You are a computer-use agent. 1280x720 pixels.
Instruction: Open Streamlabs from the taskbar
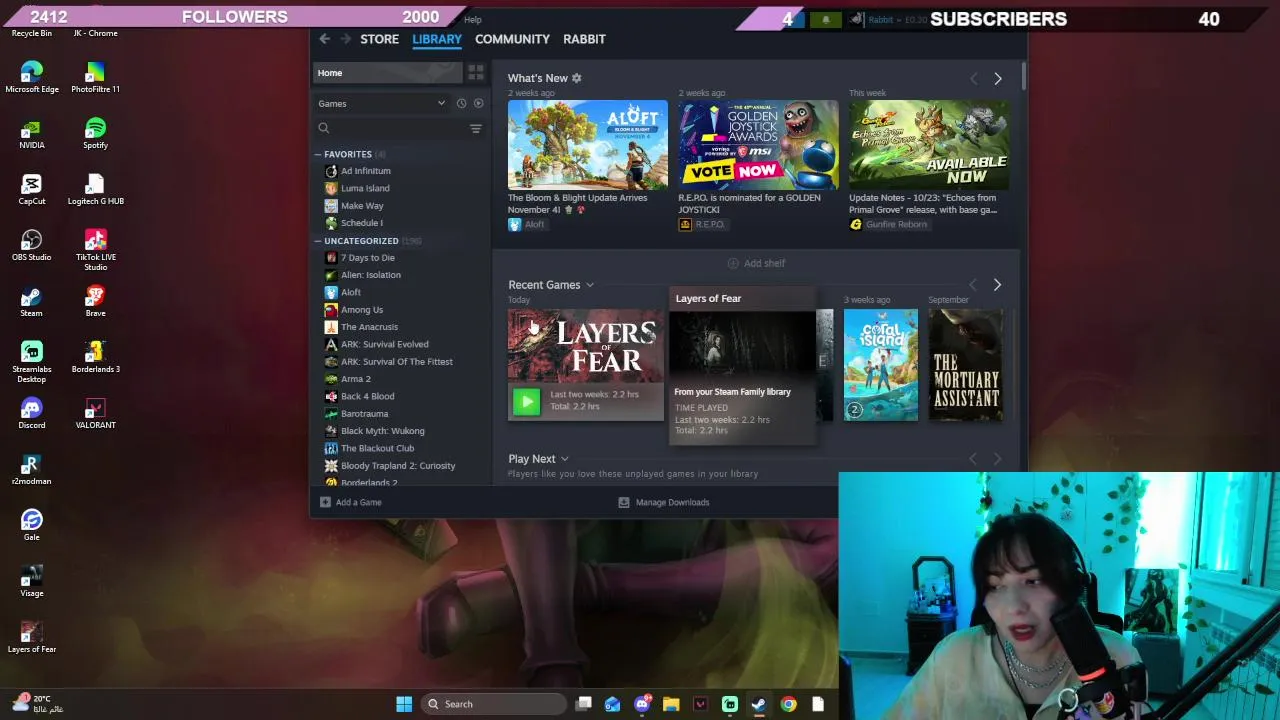730,704
